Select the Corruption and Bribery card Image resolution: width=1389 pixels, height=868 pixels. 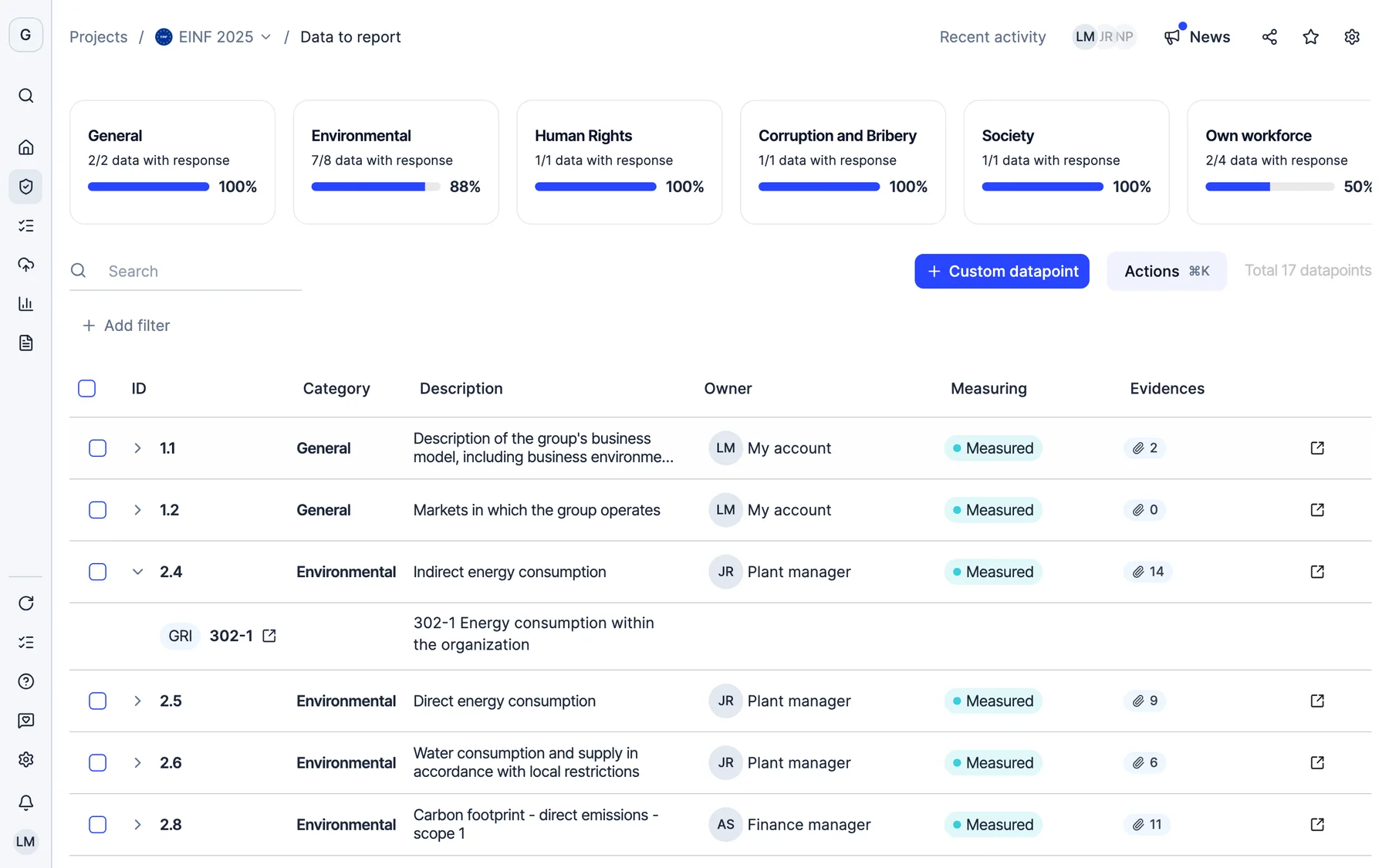[843, 162]
